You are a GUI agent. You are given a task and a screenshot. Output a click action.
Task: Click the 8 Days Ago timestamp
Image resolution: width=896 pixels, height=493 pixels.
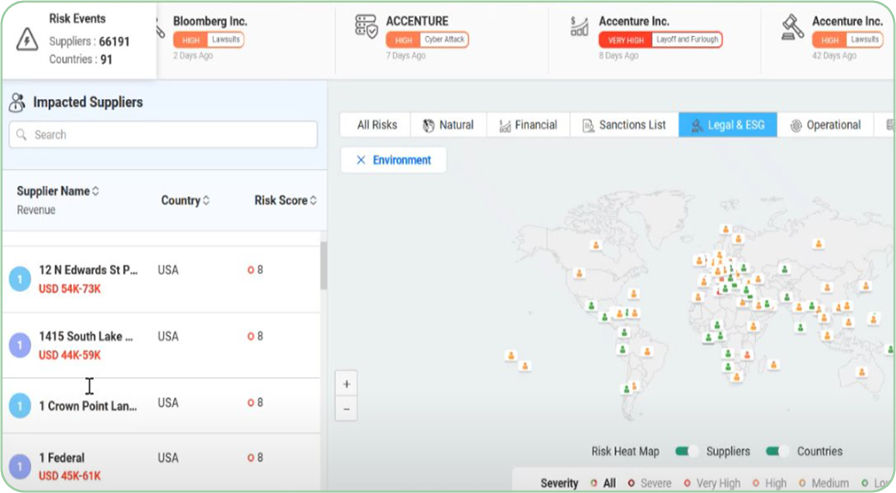pyautogui.click(x=619, y=56)
